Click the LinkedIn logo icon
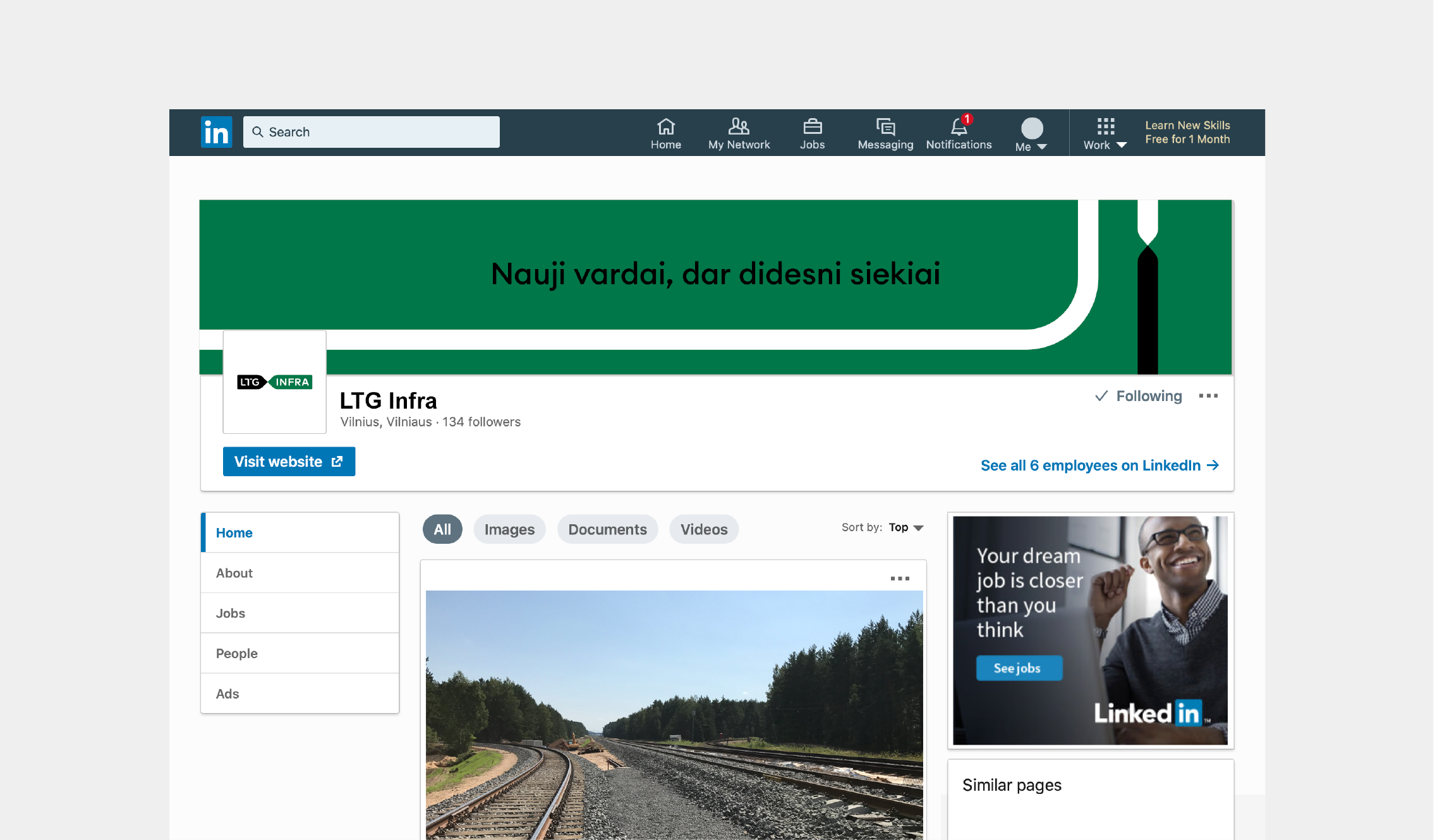 [x=216, y=132]
